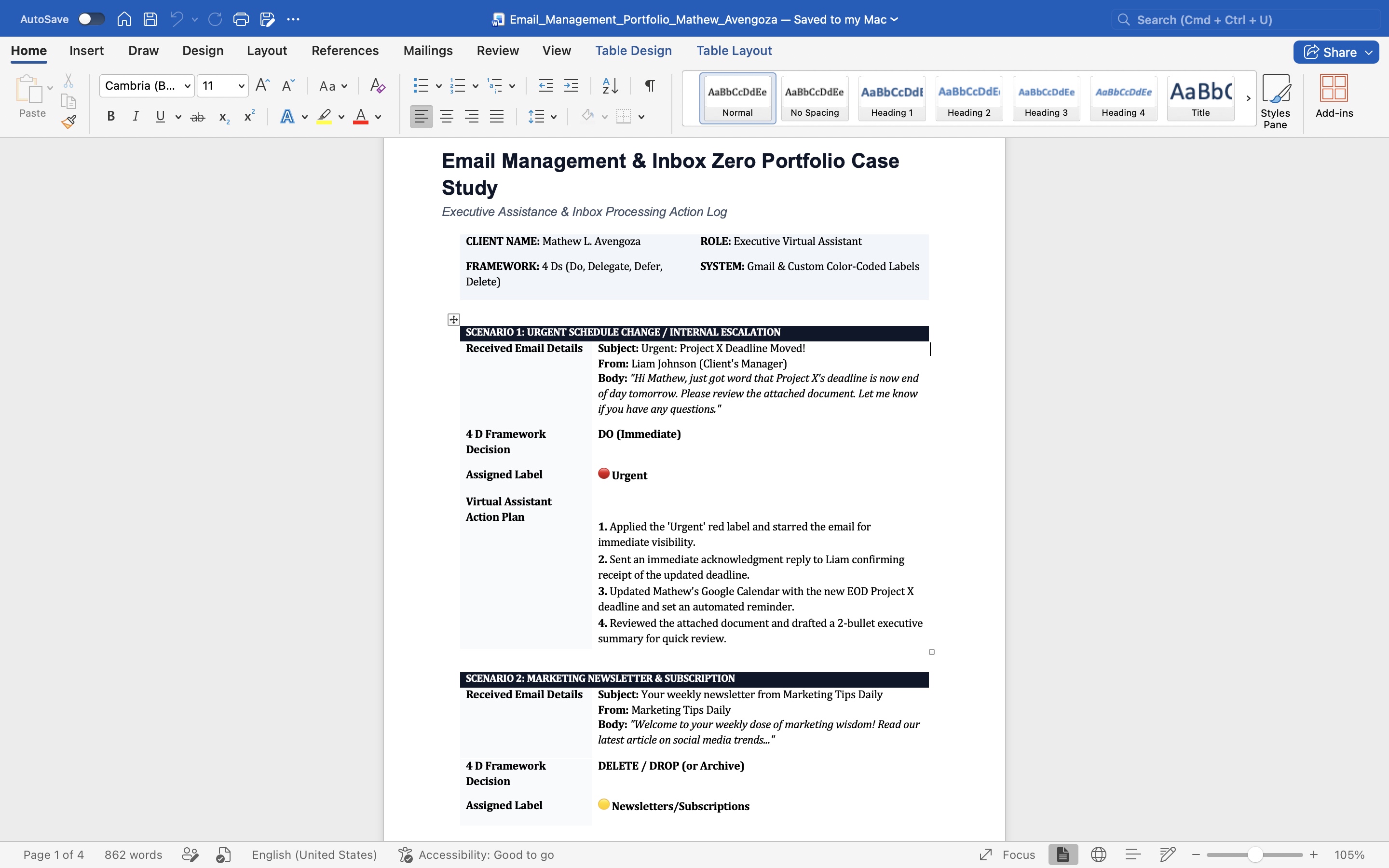Image resolution: width=1389 pixels, height=868 pixels.
Task: Click the Clear Formatting icon
Action: point(377,85)
